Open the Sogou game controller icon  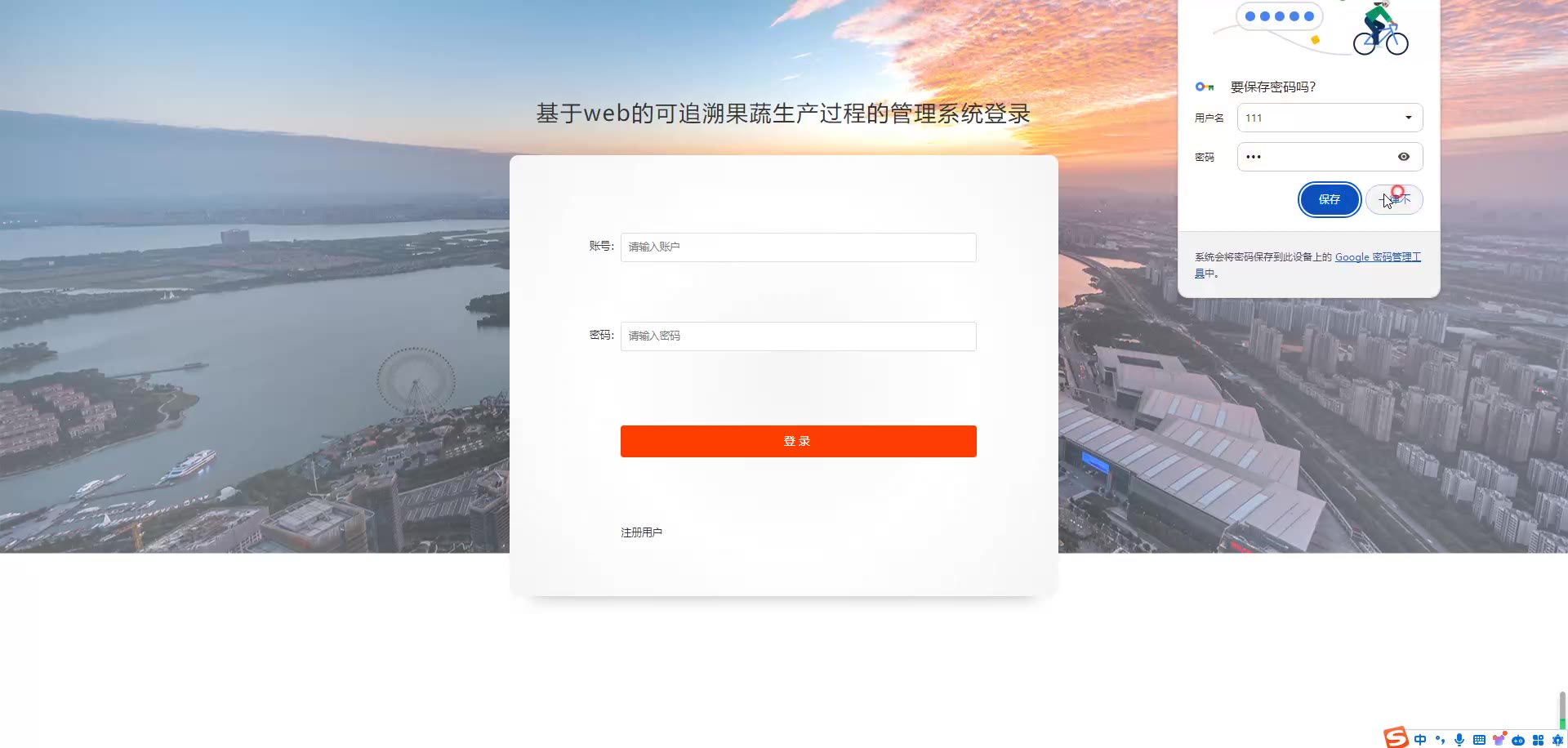1518,740
